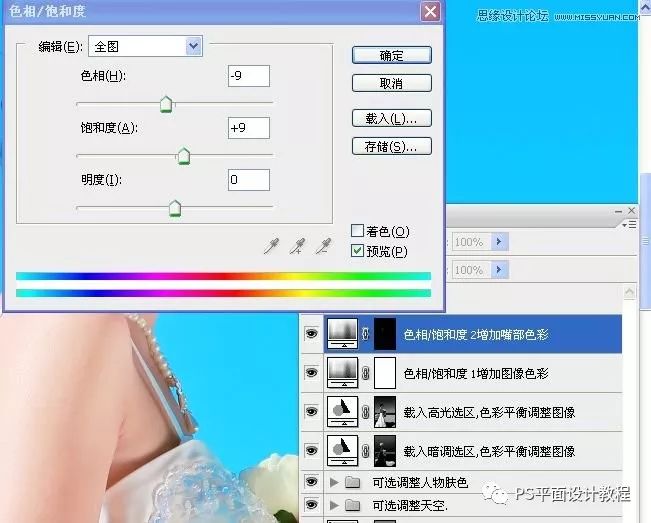Expand the 可选调整天空 group
The width and height of the screenshot is (651, 523).
(x=333, y=505)
